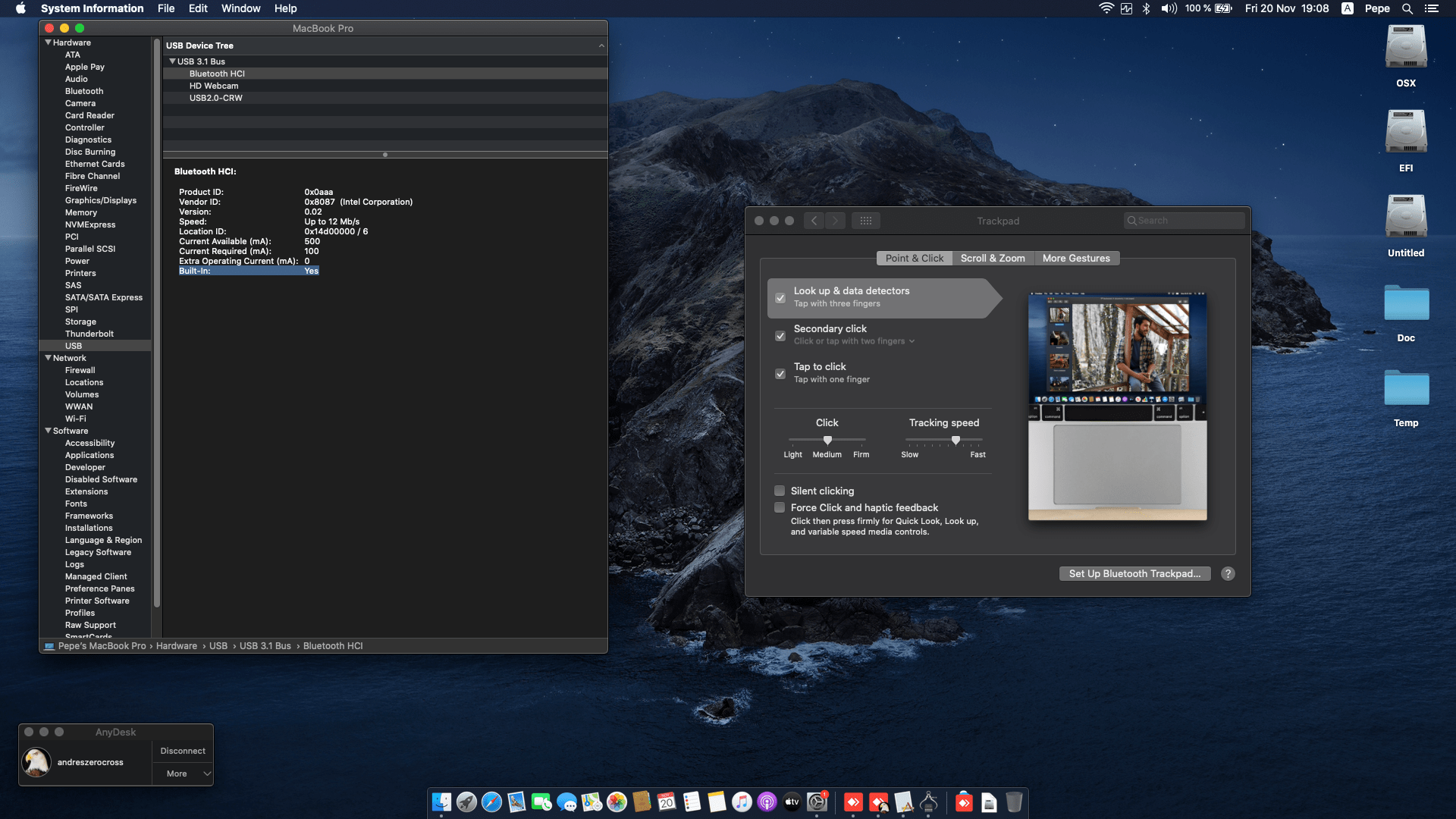Collapse the Network section in the sidebar
The width and height of the screenshot is (1456, 819).
pyautogui.click(x=49, y=358)
